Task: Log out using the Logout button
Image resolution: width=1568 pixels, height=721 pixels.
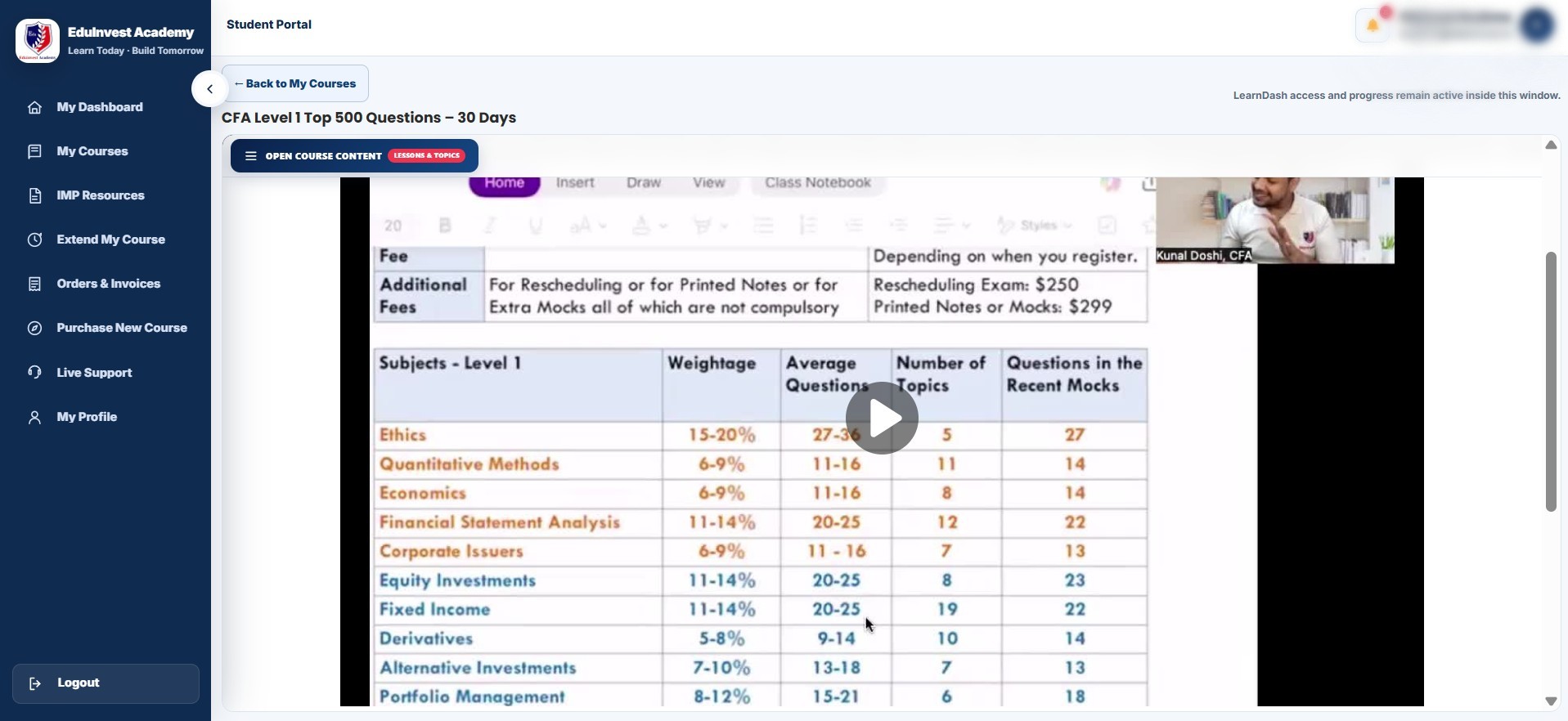Action: click(x=106, y=683)
